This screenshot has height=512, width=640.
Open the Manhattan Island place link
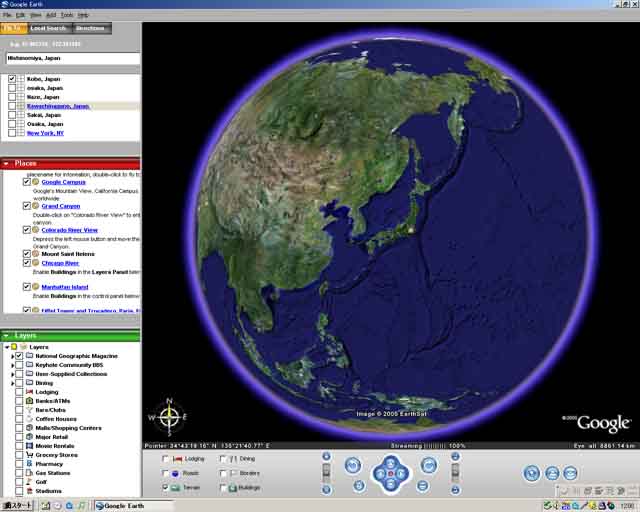65,287
